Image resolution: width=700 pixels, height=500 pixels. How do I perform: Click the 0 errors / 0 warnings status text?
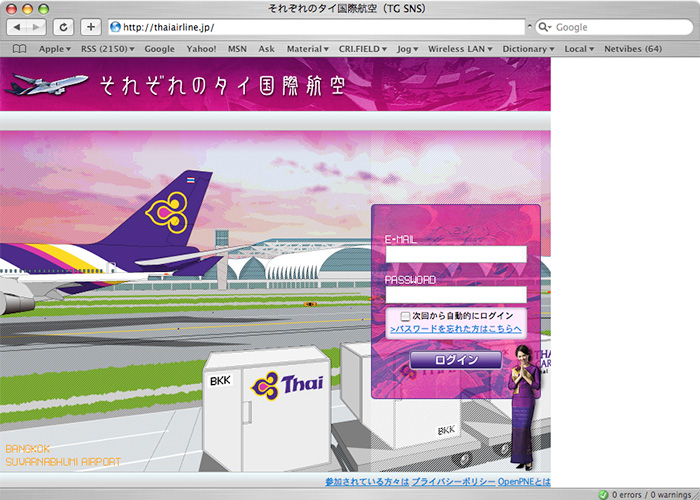[651, 494]
